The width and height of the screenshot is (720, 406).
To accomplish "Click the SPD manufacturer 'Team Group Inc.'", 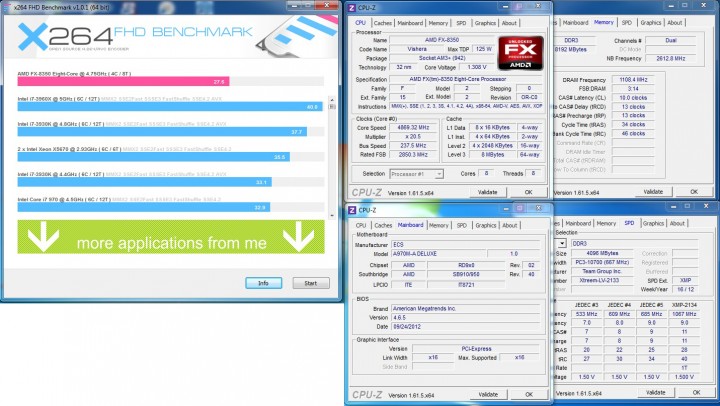I will pos(602,271).
